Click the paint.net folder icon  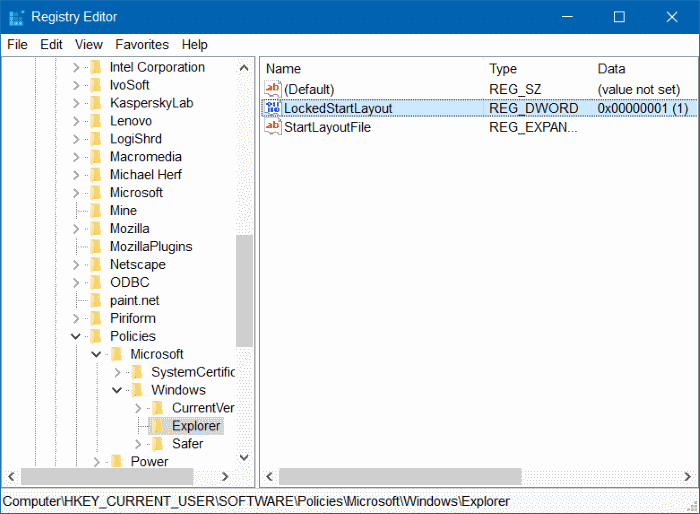pyautogui.click(x=96, y=301)
